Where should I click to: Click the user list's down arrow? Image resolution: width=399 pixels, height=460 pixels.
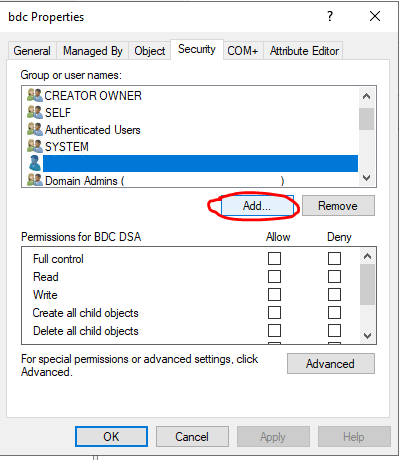click(367, 178)
